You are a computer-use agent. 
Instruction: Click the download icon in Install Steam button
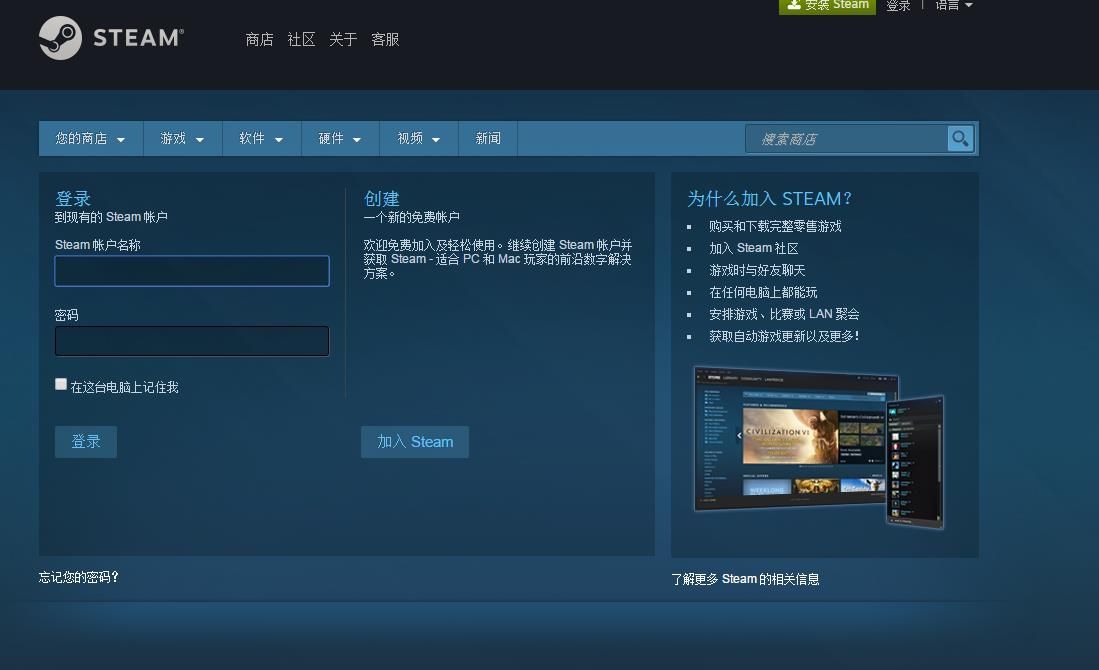point(793,4)
